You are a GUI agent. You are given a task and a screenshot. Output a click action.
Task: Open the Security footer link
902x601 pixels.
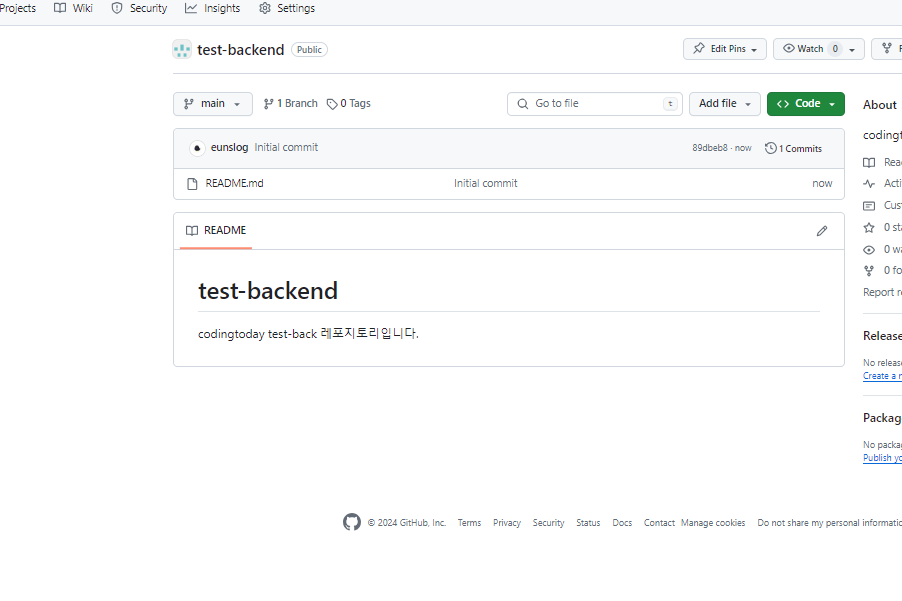click(x=548, y=523)
